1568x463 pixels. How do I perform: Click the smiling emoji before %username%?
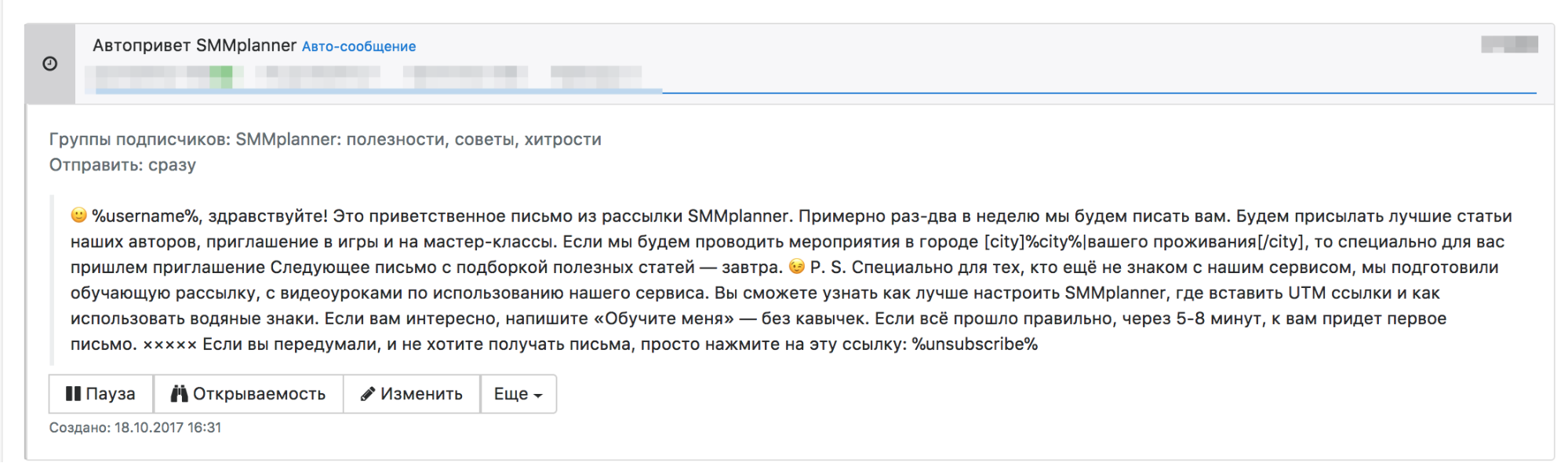pyautogui.click(x=78, y=215)
